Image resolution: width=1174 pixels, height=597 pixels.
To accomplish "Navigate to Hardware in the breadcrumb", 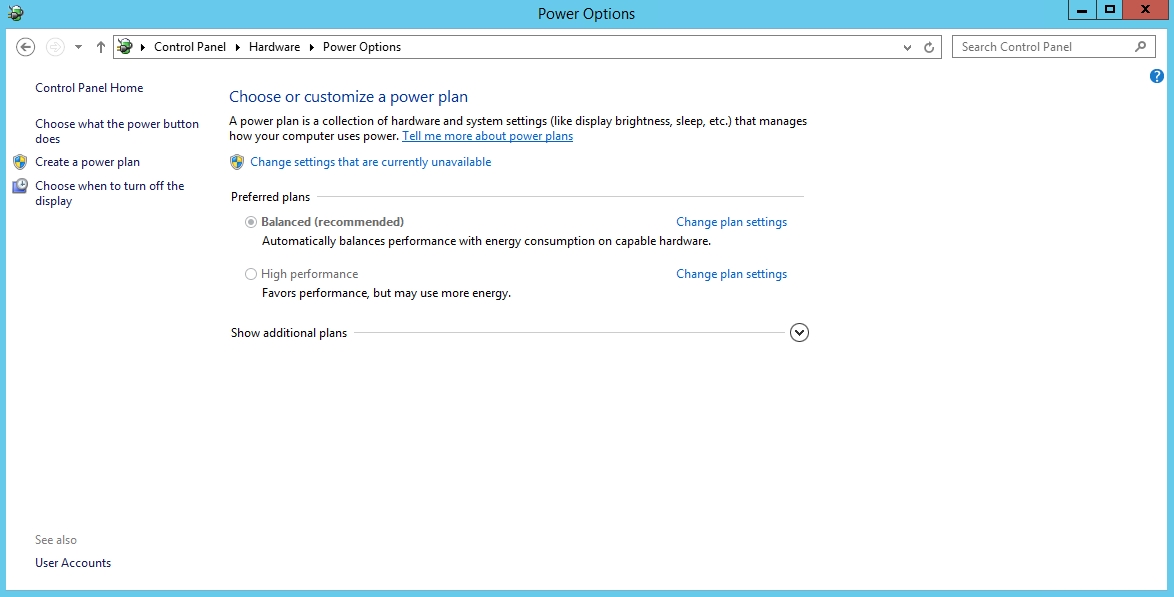I will click(x=274, y=46).
